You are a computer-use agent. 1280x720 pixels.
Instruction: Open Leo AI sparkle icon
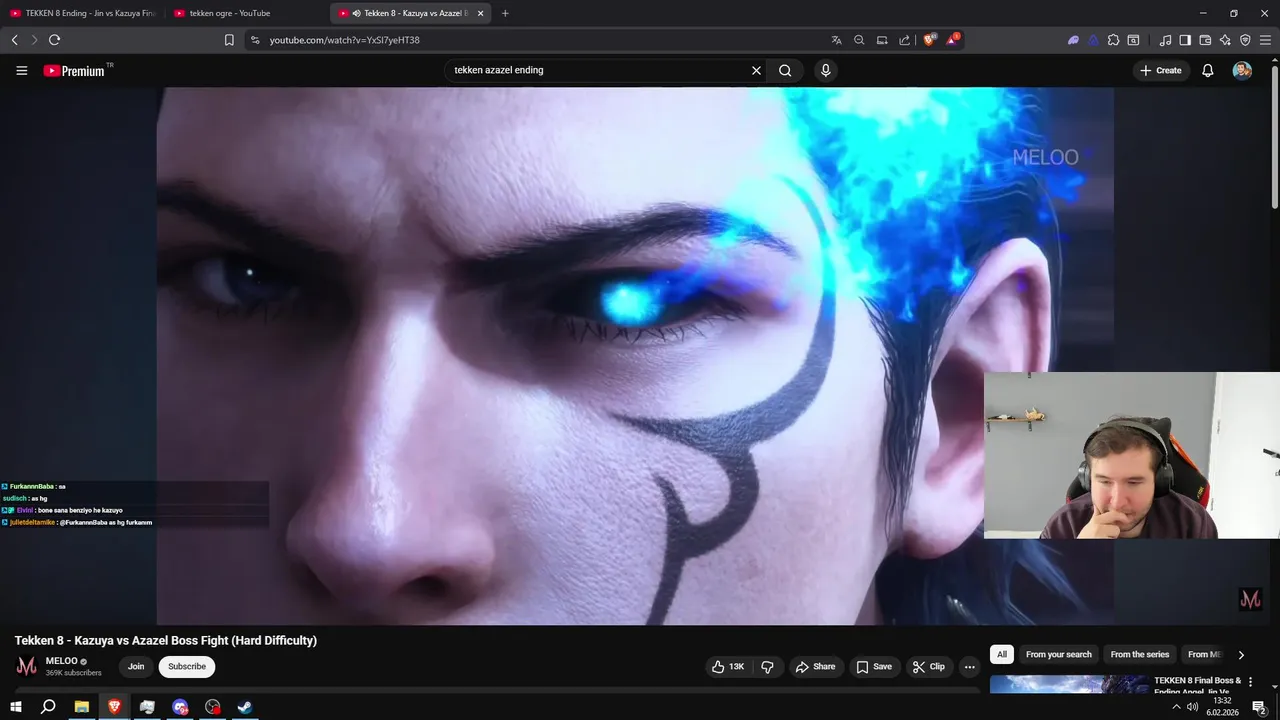point(1225,40)
